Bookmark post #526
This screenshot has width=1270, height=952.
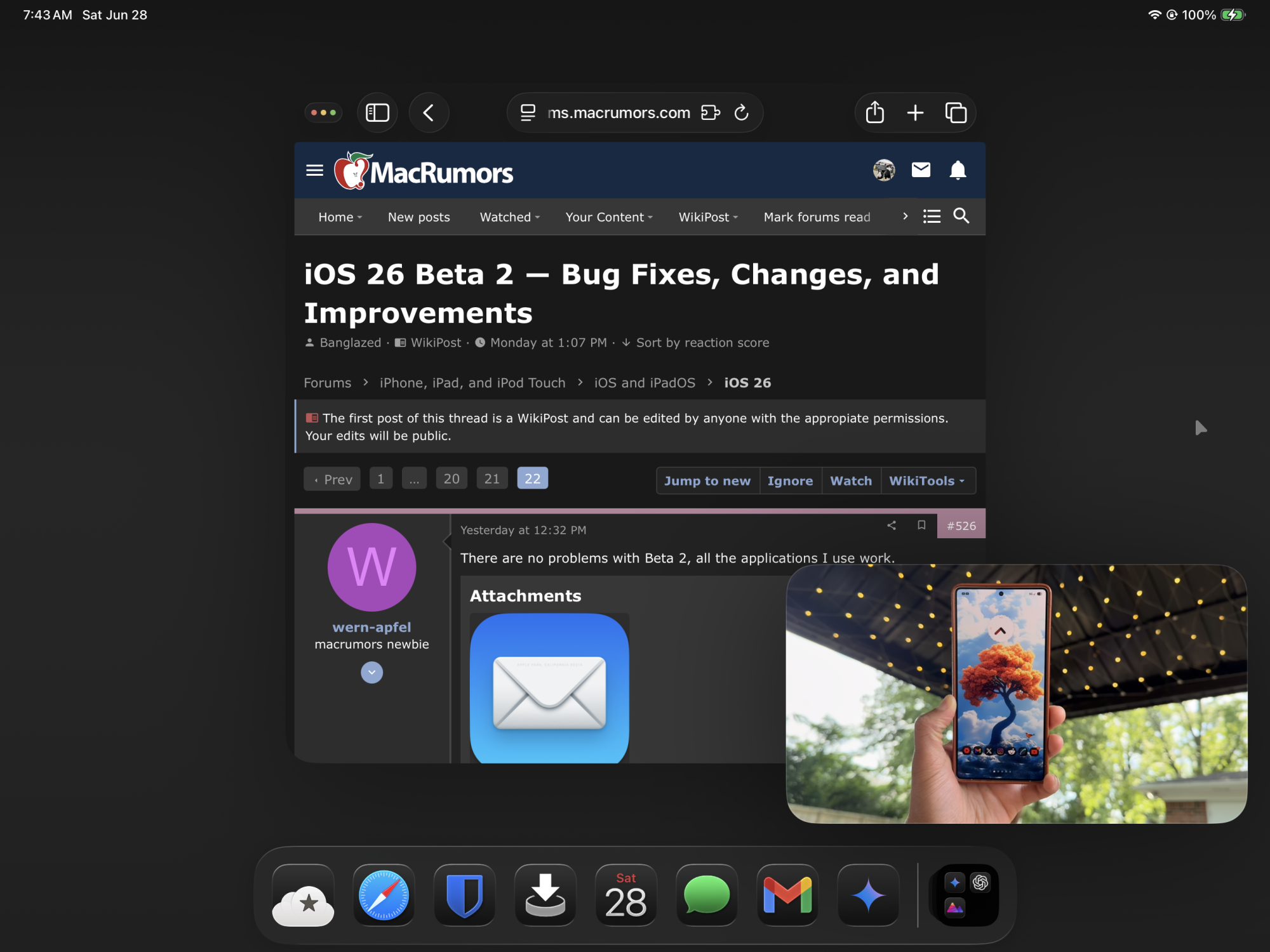click(x=921, y=526)
